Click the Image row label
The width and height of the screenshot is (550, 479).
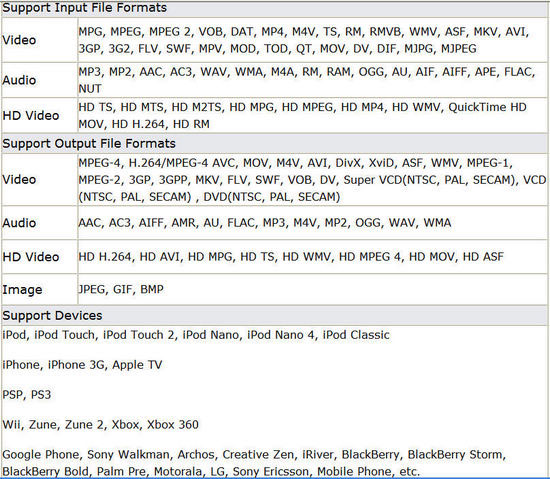[x=22, y=290]
